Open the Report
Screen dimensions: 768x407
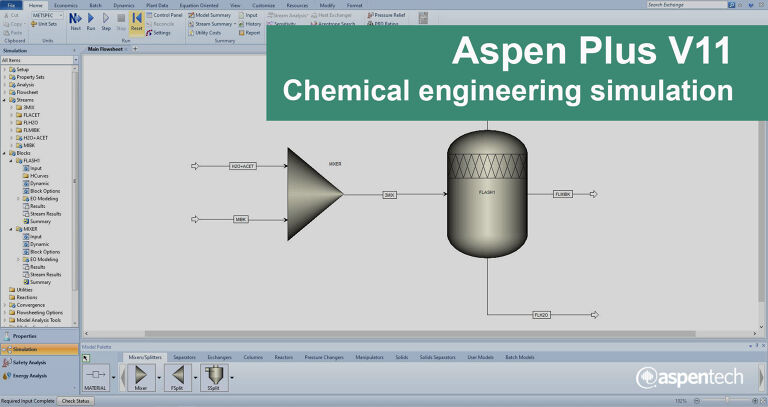(x=249, y=33)
